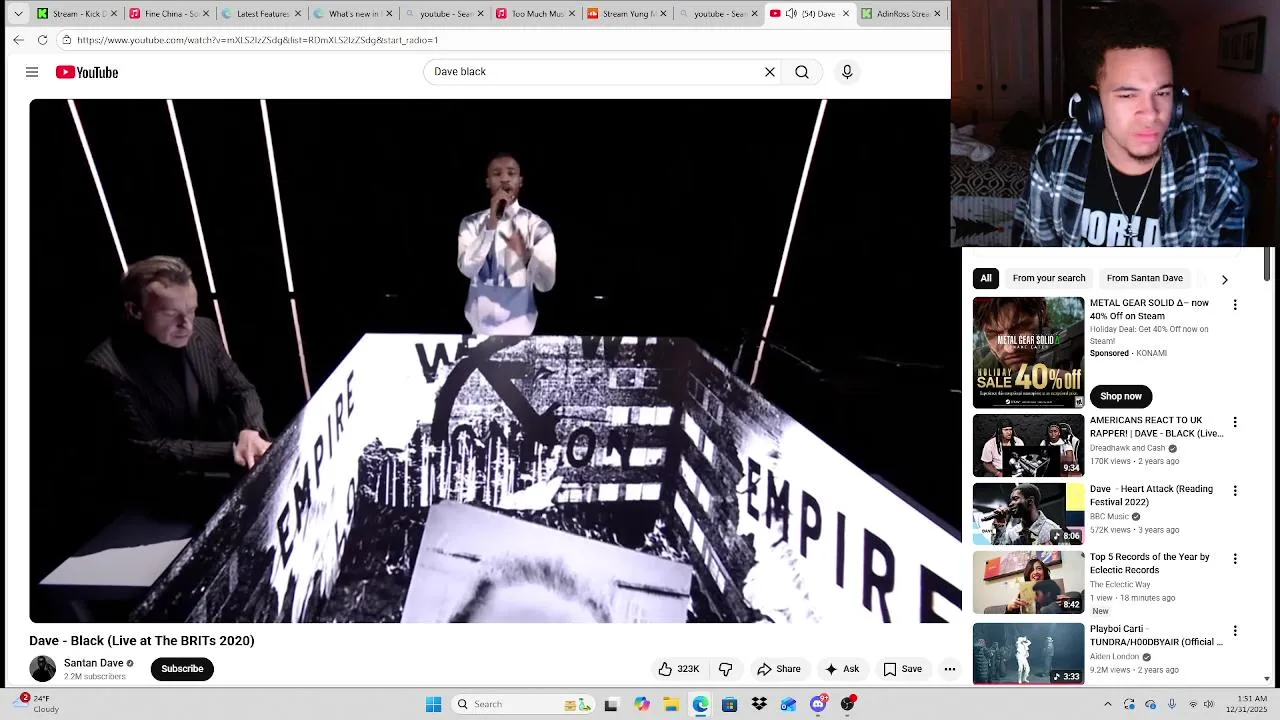Select the 'All' filter chip

point(986,278)
